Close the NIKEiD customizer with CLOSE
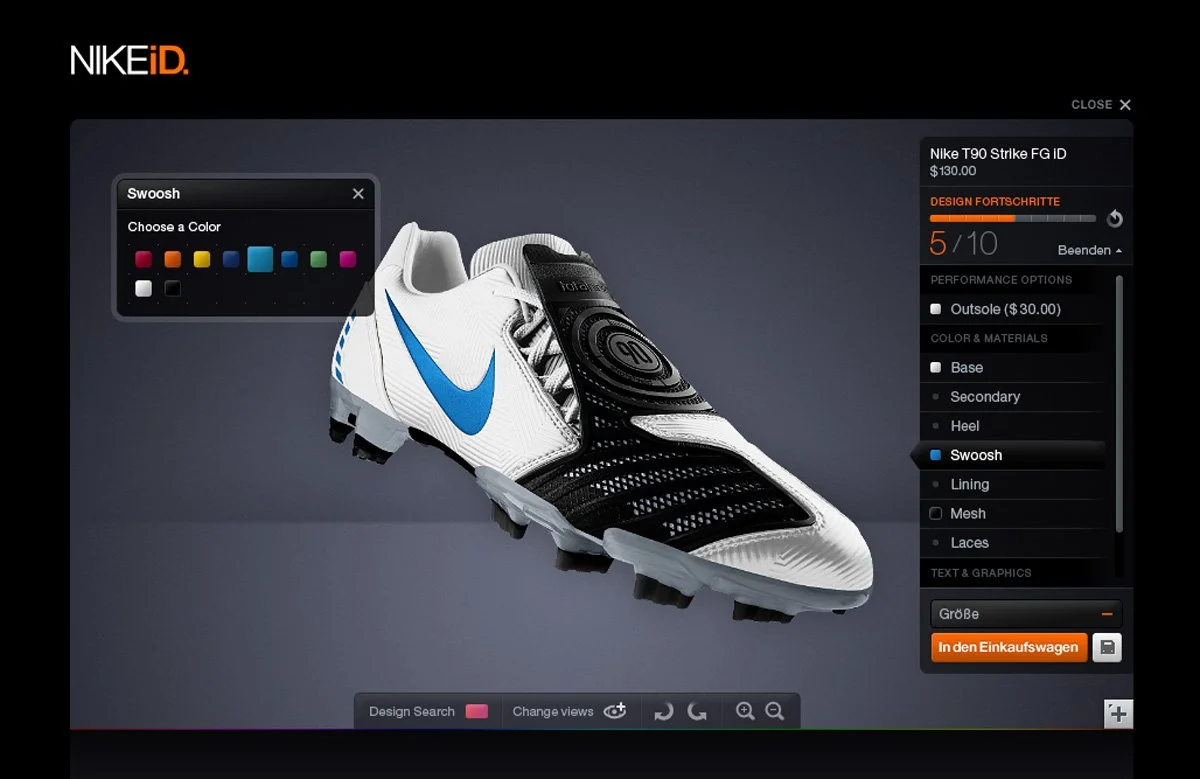1200x779 pixels. point(1101,104)
